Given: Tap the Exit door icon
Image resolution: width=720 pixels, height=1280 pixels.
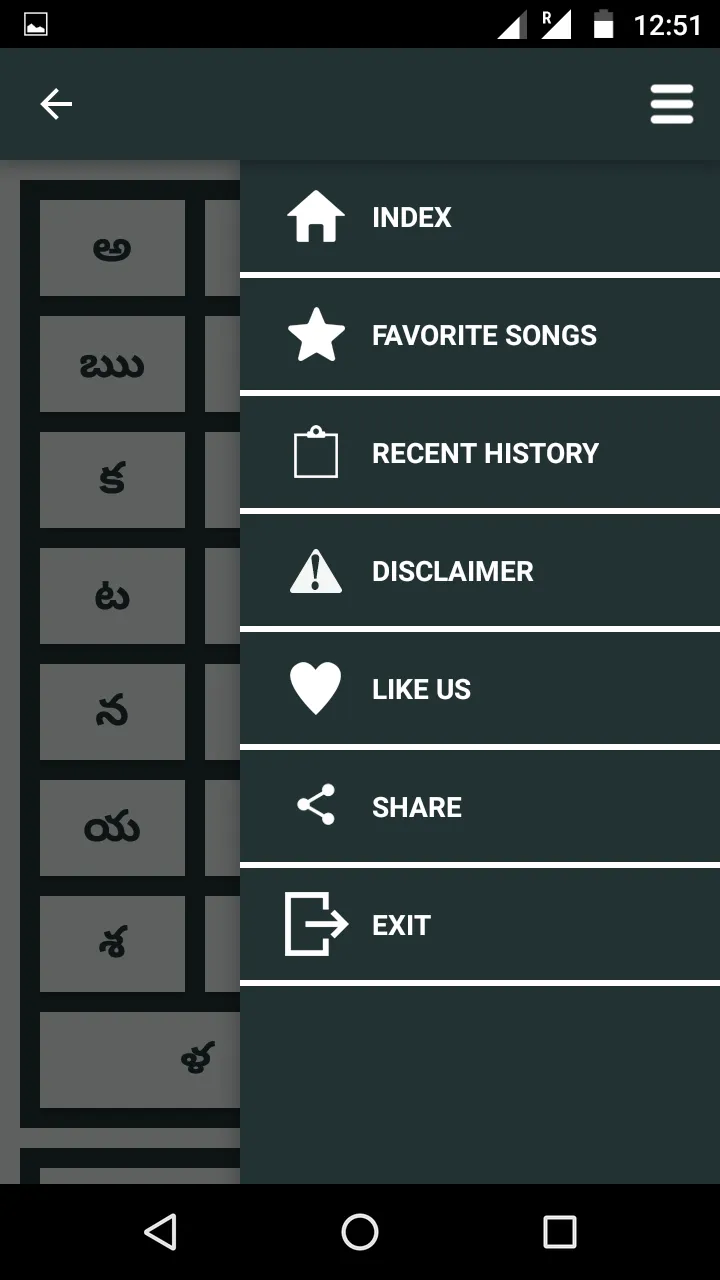Looking at the screenshot, I should [316, 924].
